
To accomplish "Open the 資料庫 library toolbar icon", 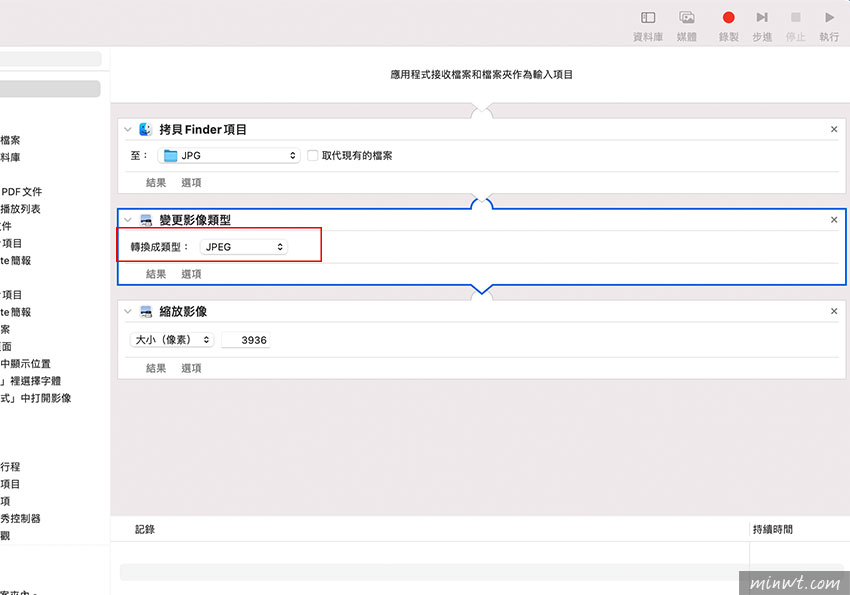I will (648, 18).
